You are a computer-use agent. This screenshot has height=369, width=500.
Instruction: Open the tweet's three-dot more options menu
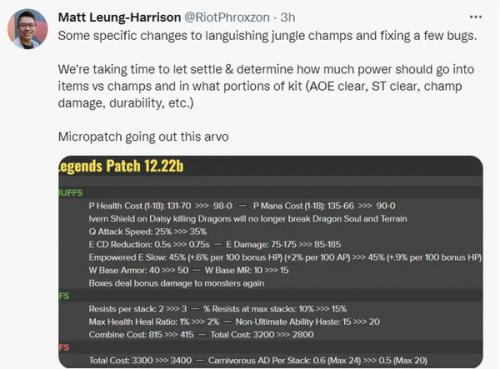475,17
